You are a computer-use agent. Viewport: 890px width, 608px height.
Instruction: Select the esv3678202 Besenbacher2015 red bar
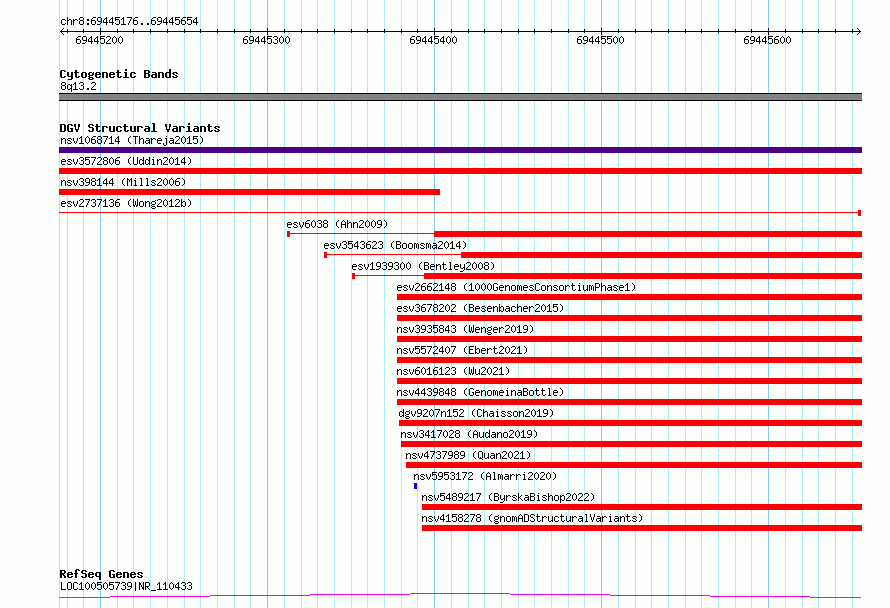[x=629, y=318]
